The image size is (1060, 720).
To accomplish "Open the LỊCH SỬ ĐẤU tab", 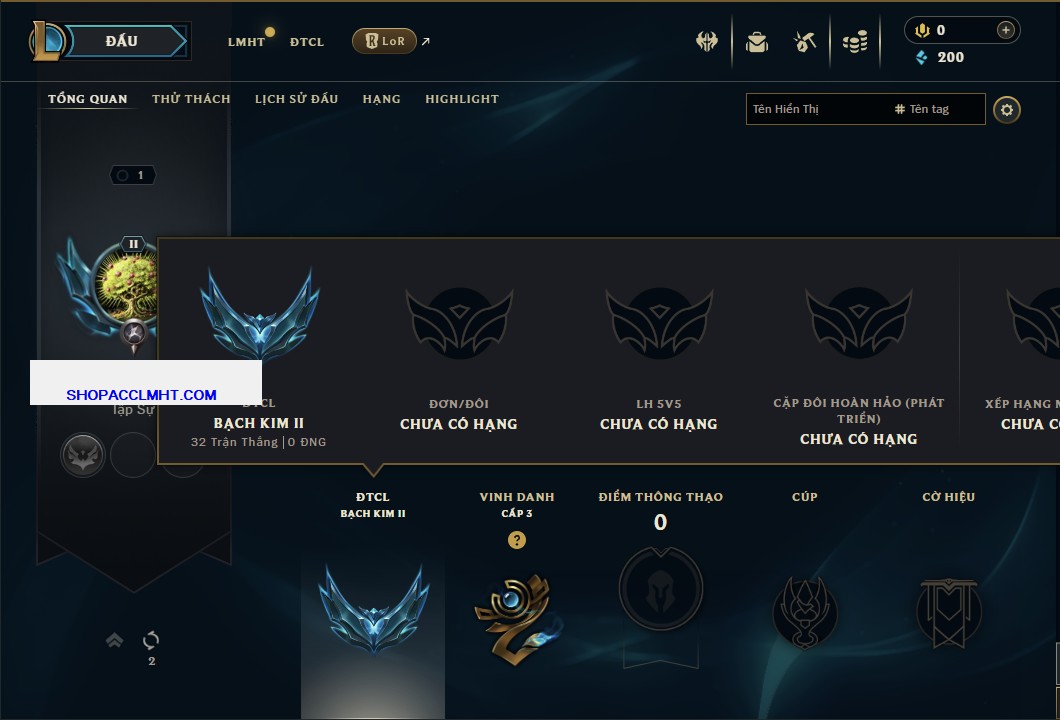I will 296,99.
